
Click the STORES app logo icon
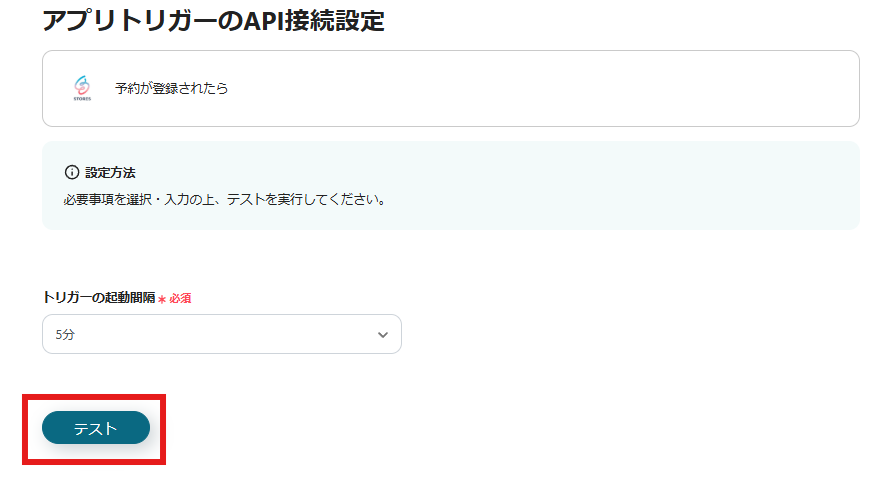(82, 88)
